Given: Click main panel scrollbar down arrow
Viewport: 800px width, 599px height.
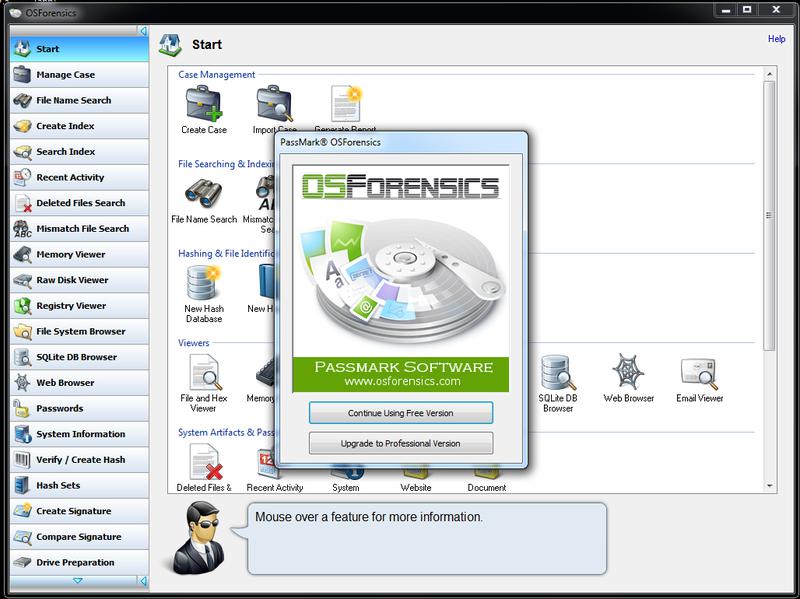Looking at the screenshot, I should point(769,486).
